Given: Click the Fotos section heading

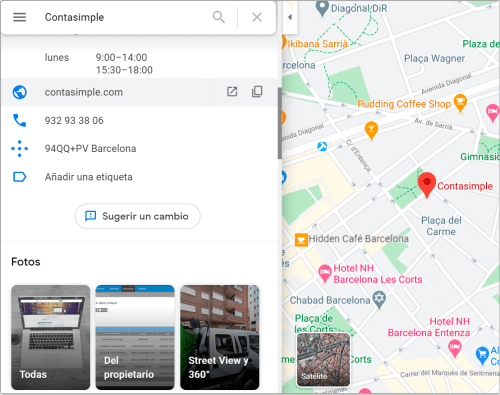Looking at the screenshot, I should click(x=26, y=262).
